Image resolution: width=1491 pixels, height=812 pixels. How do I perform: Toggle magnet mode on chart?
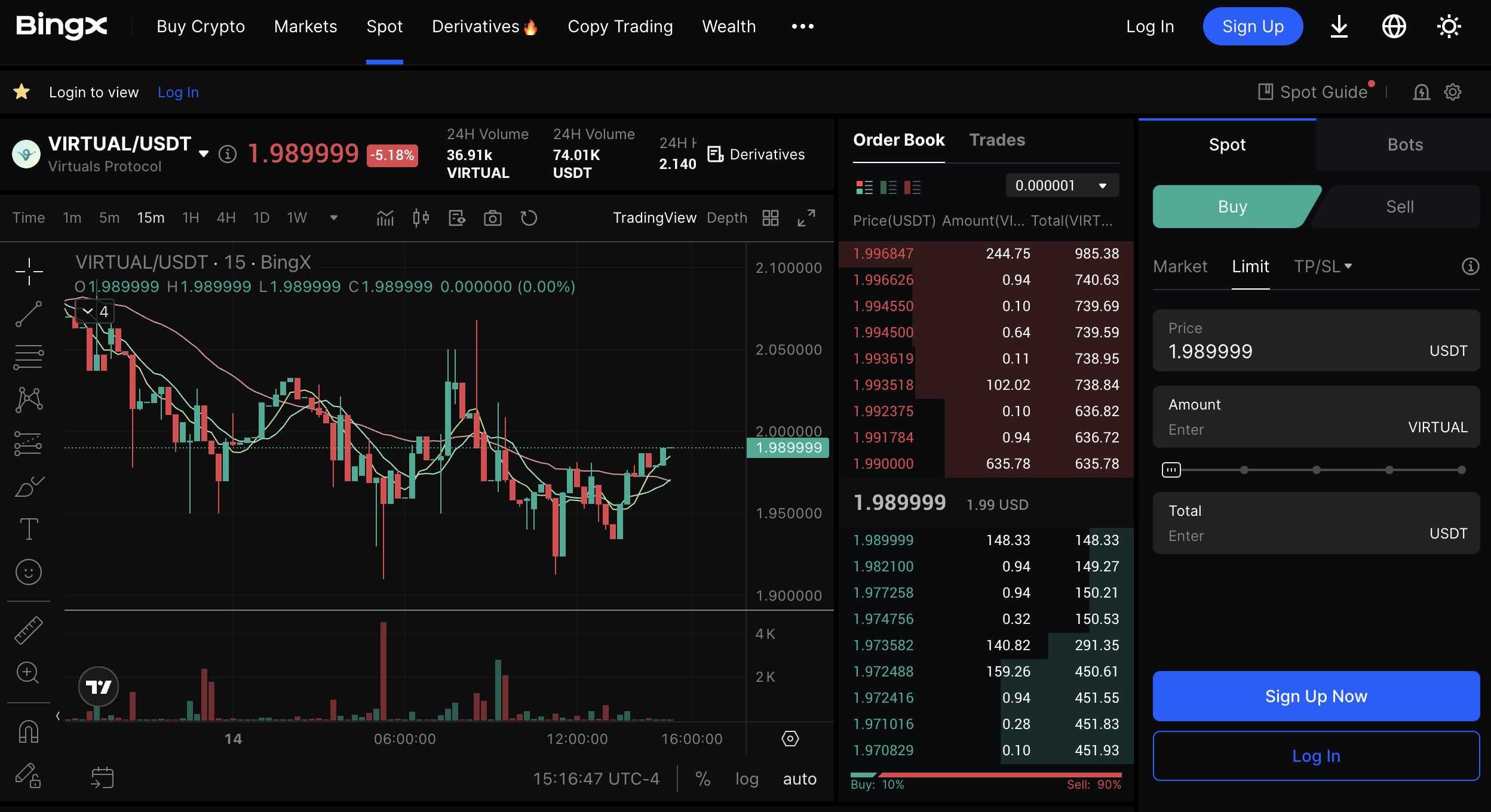tap(29, 731)
